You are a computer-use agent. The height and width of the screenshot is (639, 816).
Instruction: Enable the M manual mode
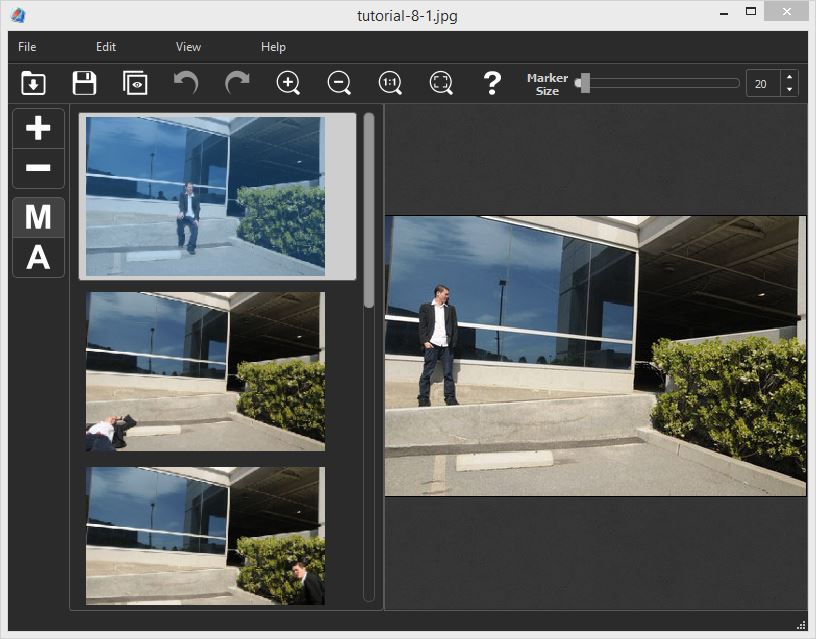pos(38,218)
